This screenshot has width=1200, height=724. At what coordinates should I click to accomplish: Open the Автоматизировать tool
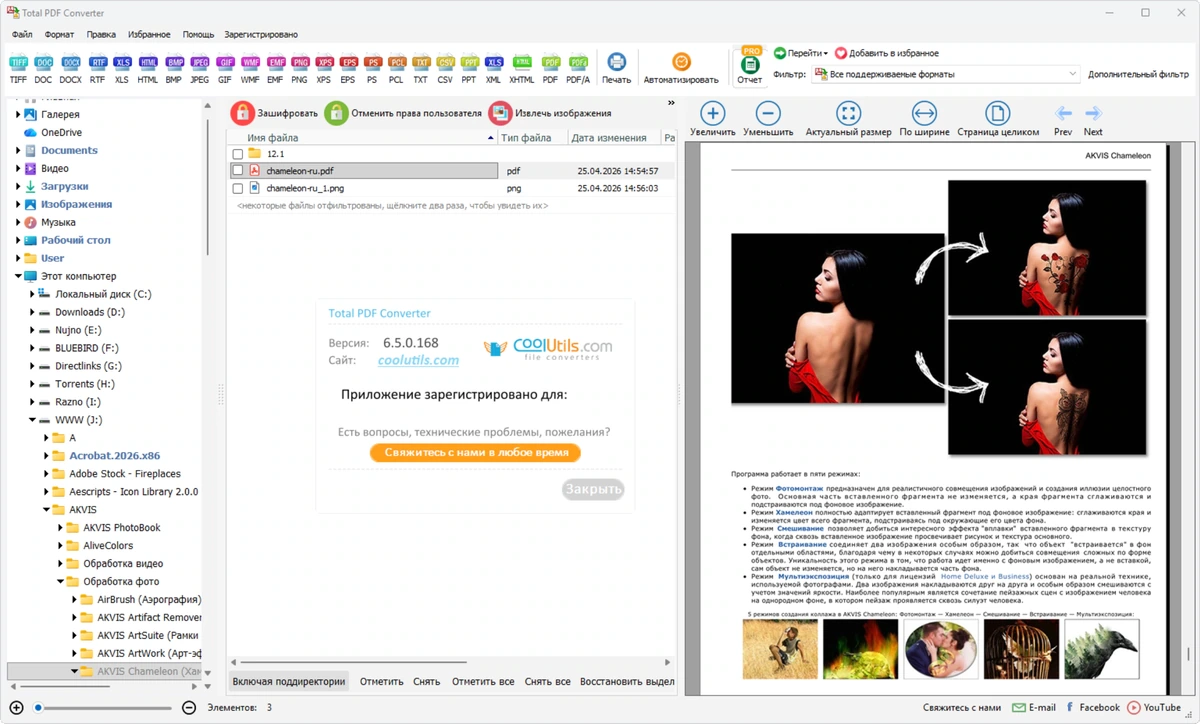[x=681, y=68]
